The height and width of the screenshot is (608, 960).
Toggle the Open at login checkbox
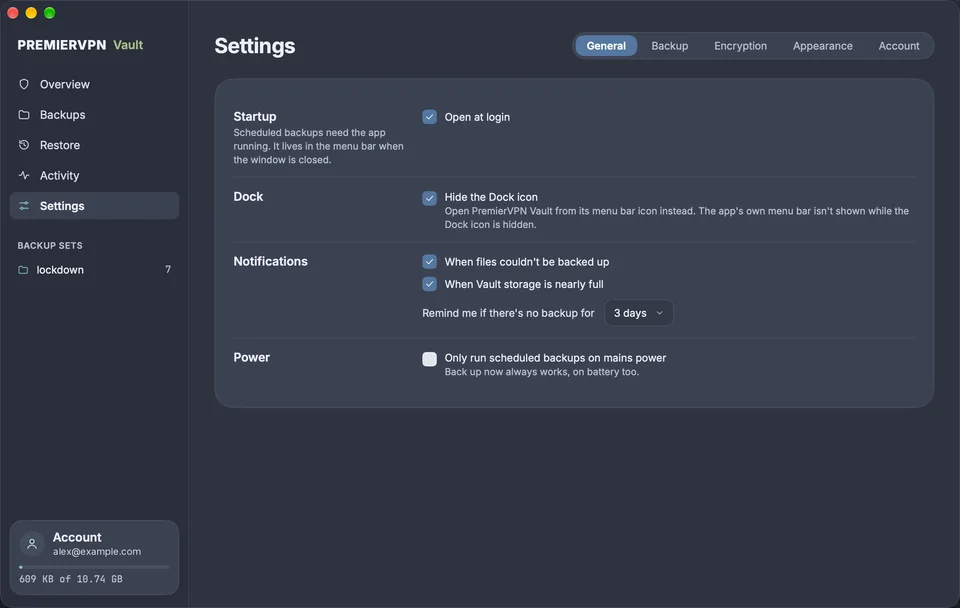[429, 117]
